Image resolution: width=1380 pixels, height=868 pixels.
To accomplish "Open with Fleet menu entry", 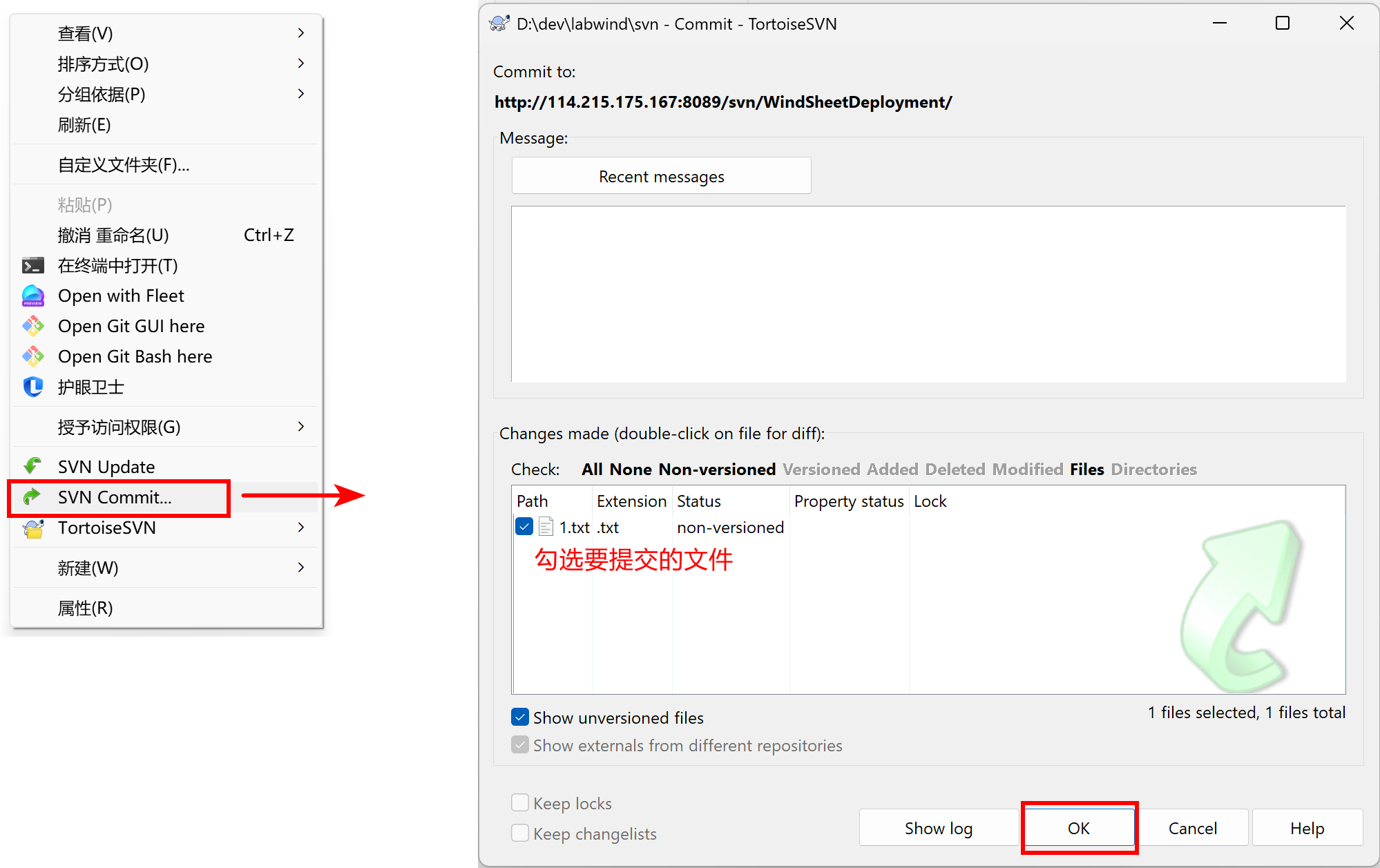I will 166,296.
